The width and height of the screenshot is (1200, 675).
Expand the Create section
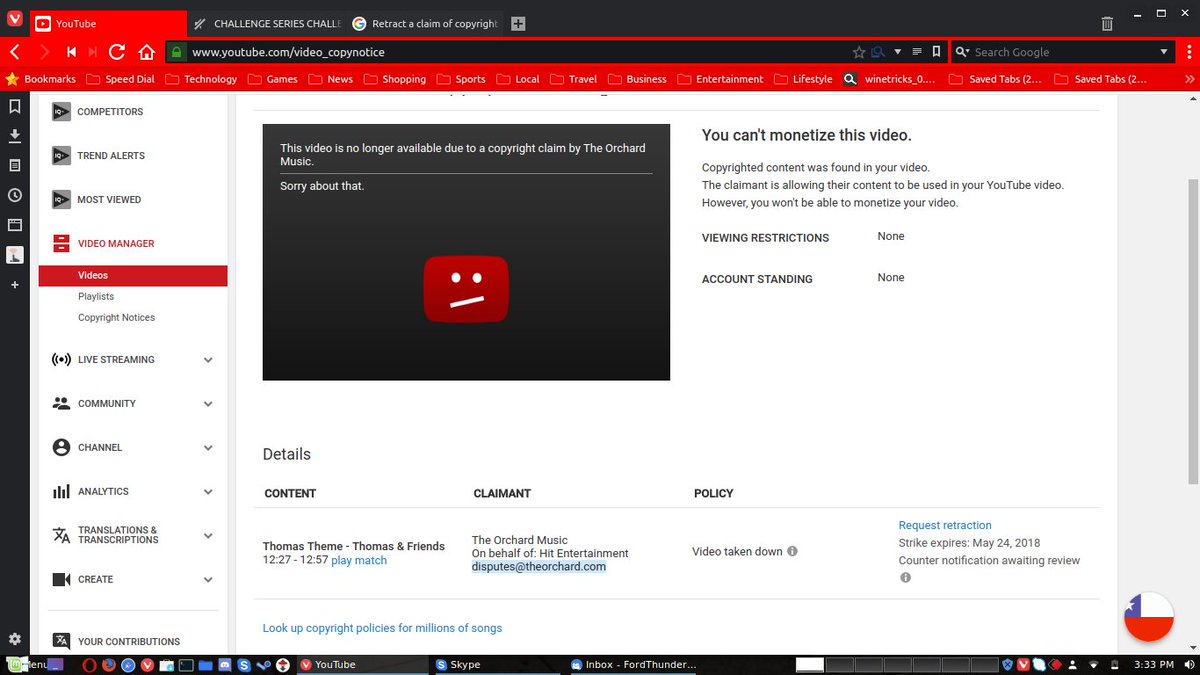point(208,580)
